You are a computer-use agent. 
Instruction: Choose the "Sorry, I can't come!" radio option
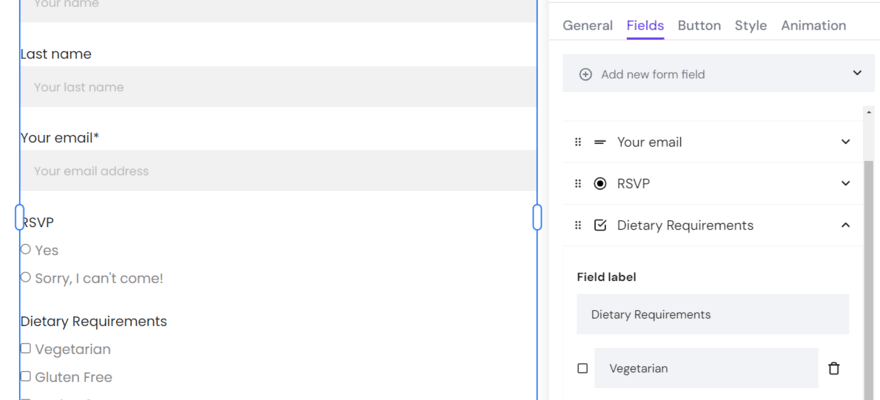point(26,278)
